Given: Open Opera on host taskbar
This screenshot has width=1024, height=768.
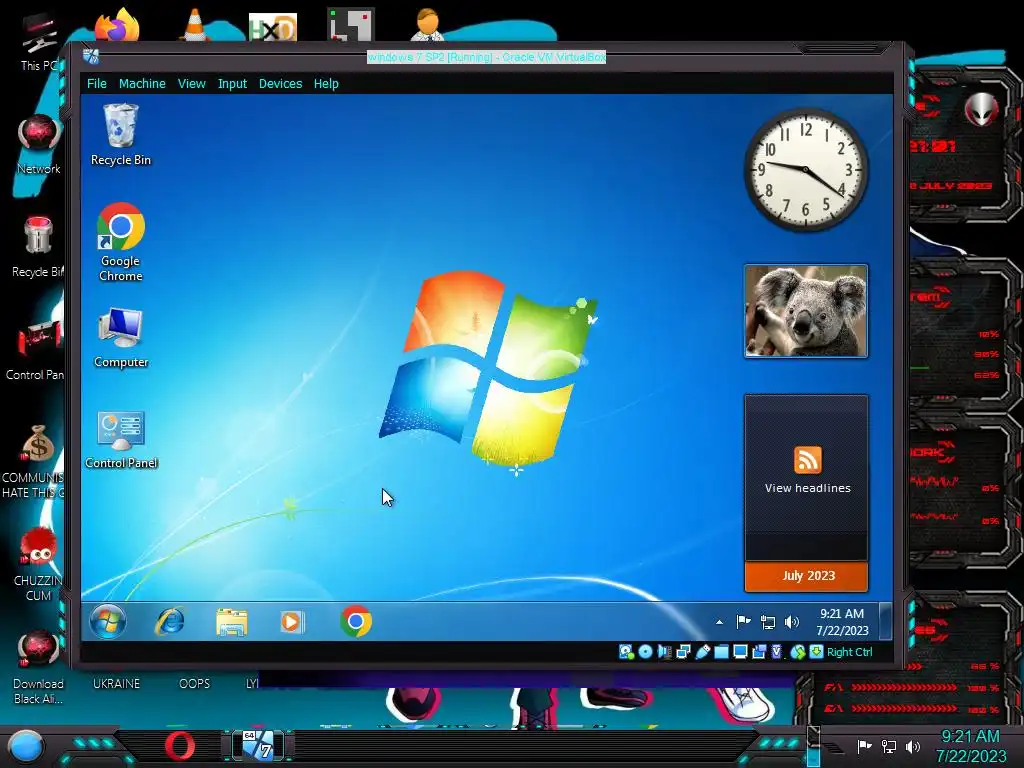Looking at the screenshot, I should tap(180, 746).
